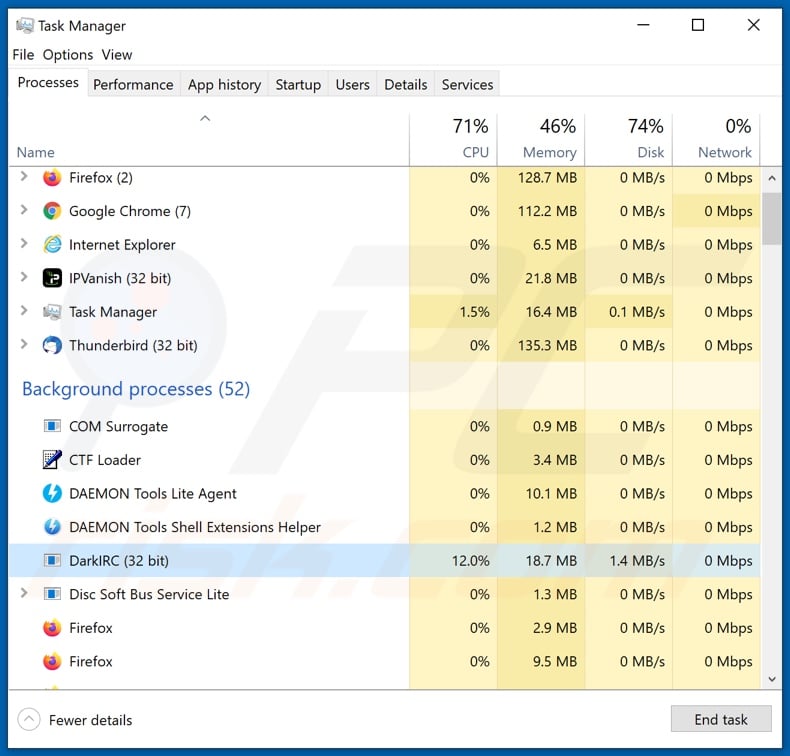
Task: Click the IPVanish app icon
Action: coord(52,278)
